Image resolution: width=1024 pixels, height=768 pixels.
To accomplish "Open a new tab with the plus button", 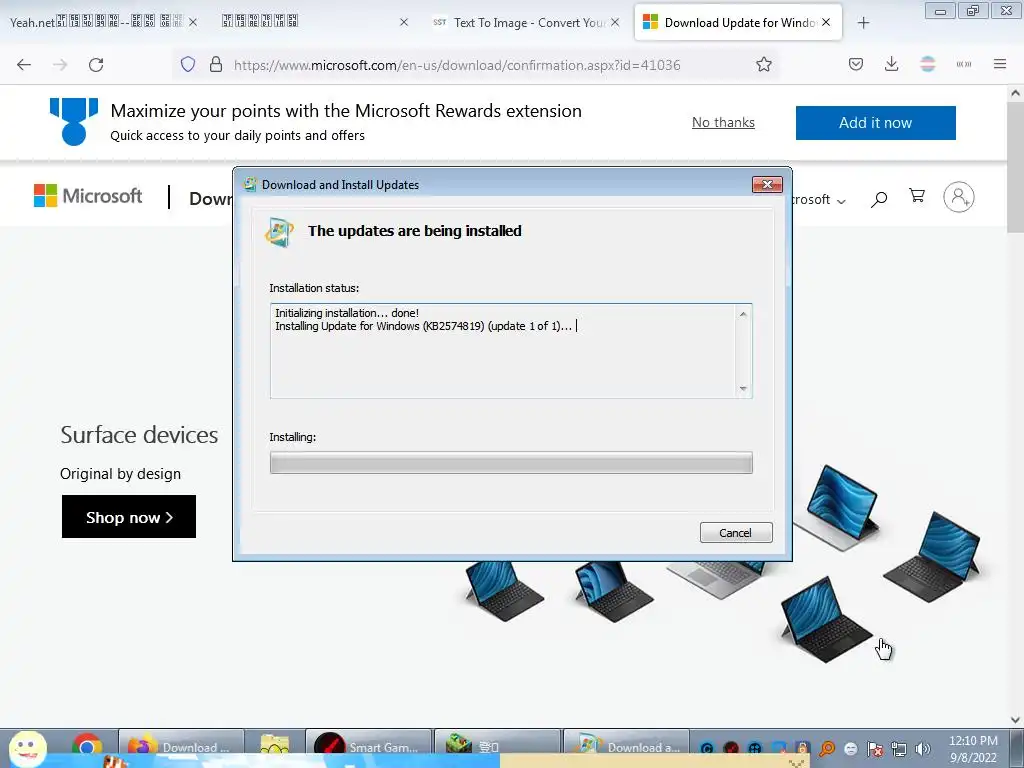I will click(863, 23).
